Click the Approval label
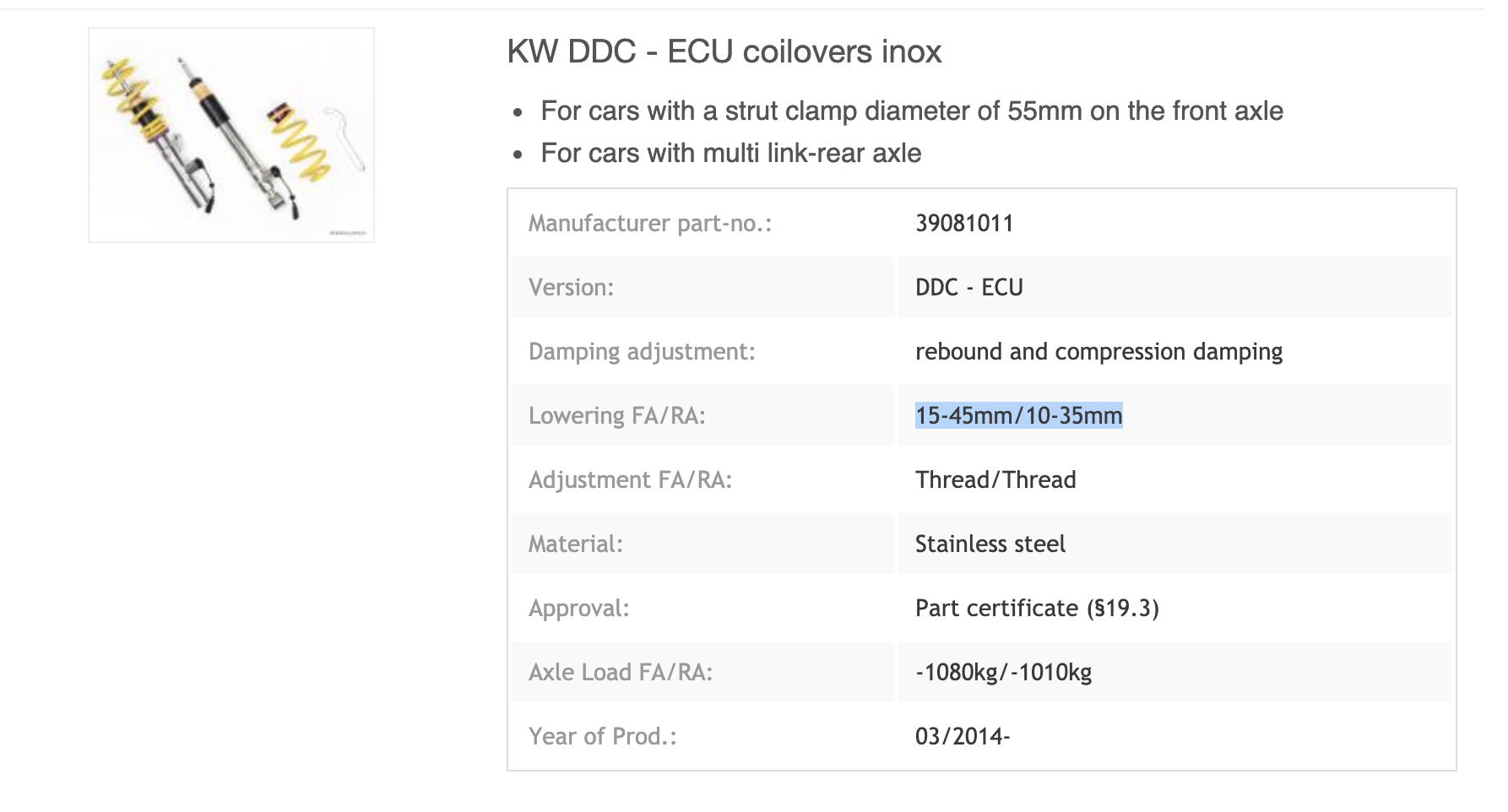The width and height of the screenshot is (1508, 812). coord(578,609)
